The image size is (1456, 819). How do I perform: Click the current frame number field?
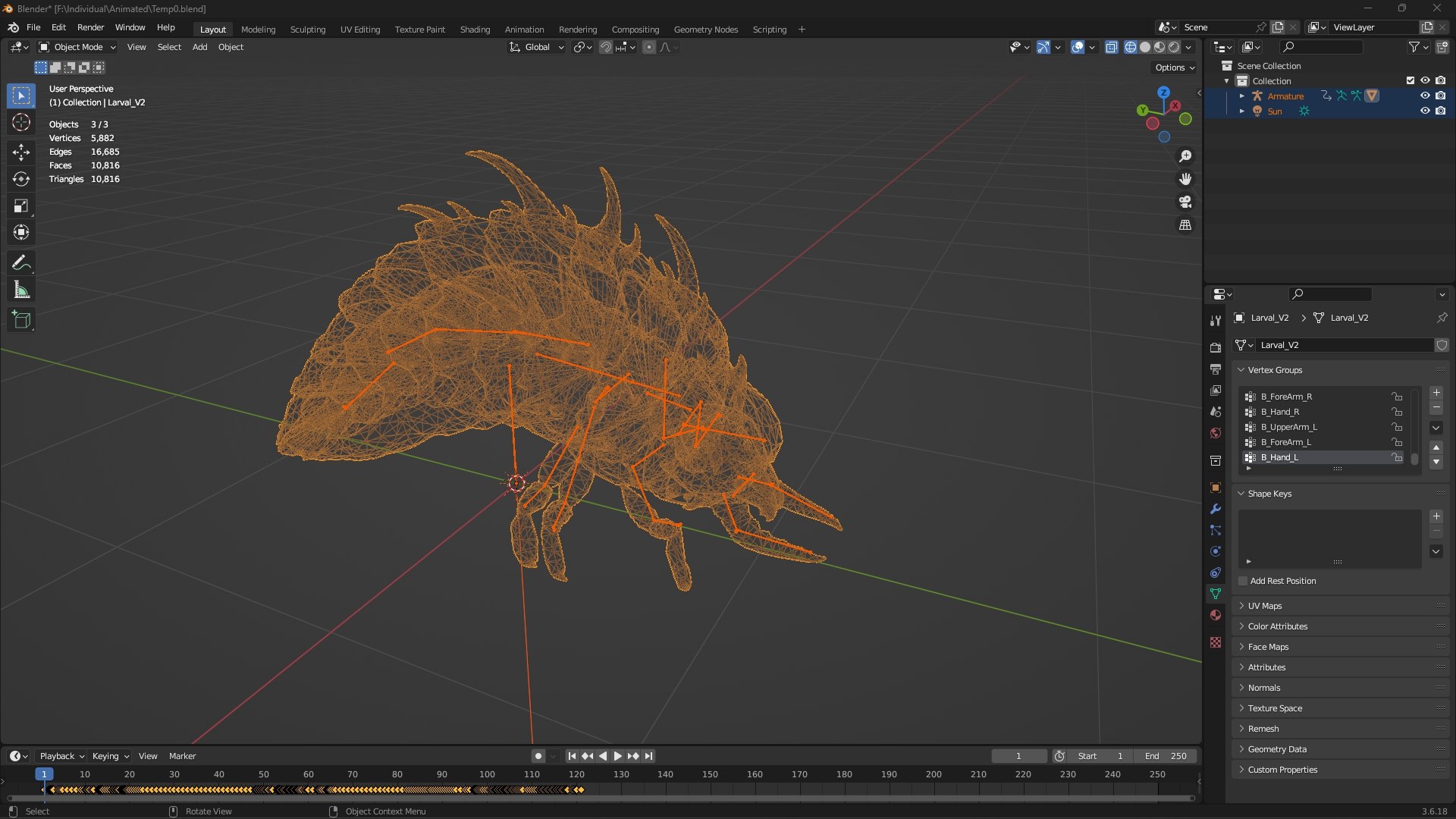[1018, 756]
